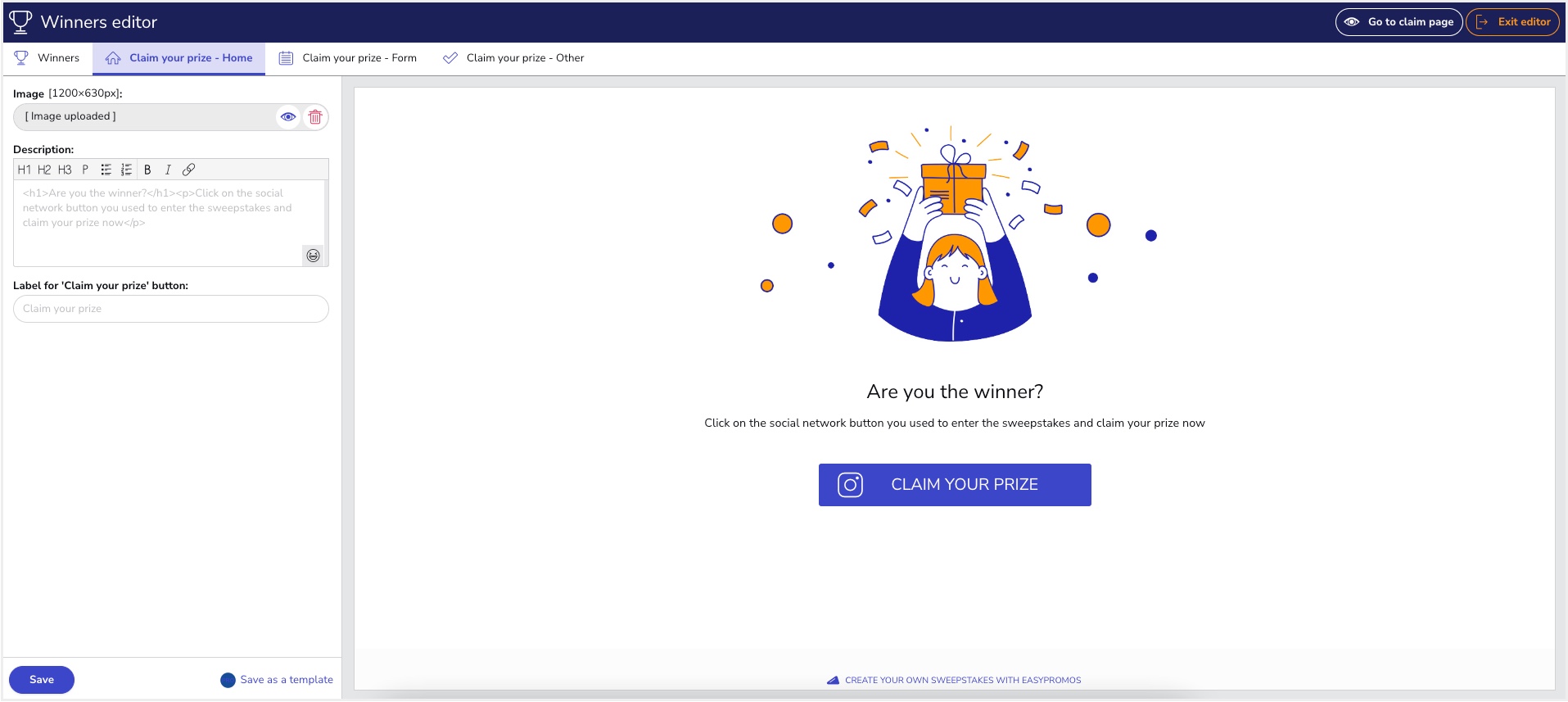Open the Claim your prize - Other tab
This screenshot has width=1568, height=702.
513,58
